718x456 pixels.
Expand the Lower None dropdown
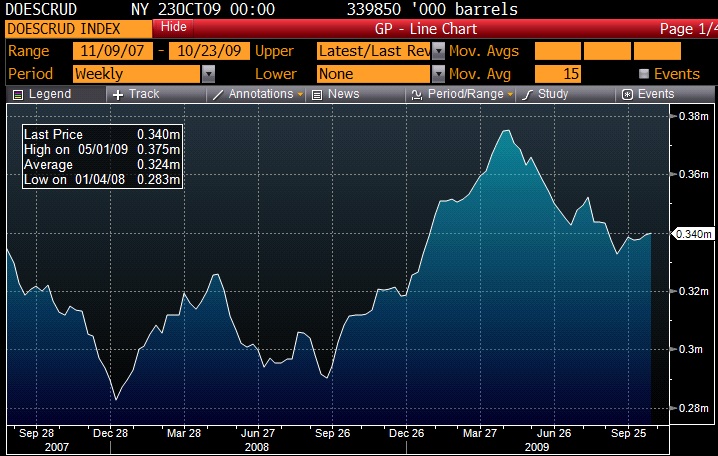click(438, 73)
